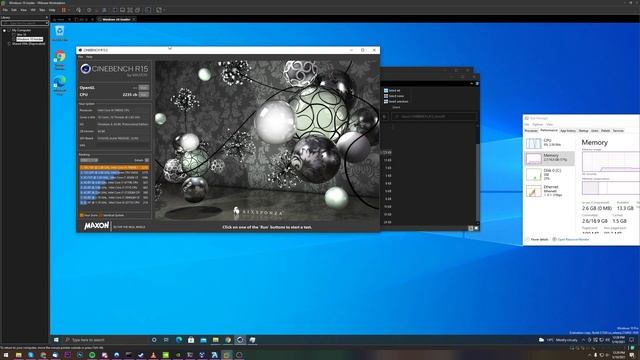This screenshot has height=360, width=640.
Task: Open the Microsoft Edge desktop shortcut
Action: [x=60, y=85]
